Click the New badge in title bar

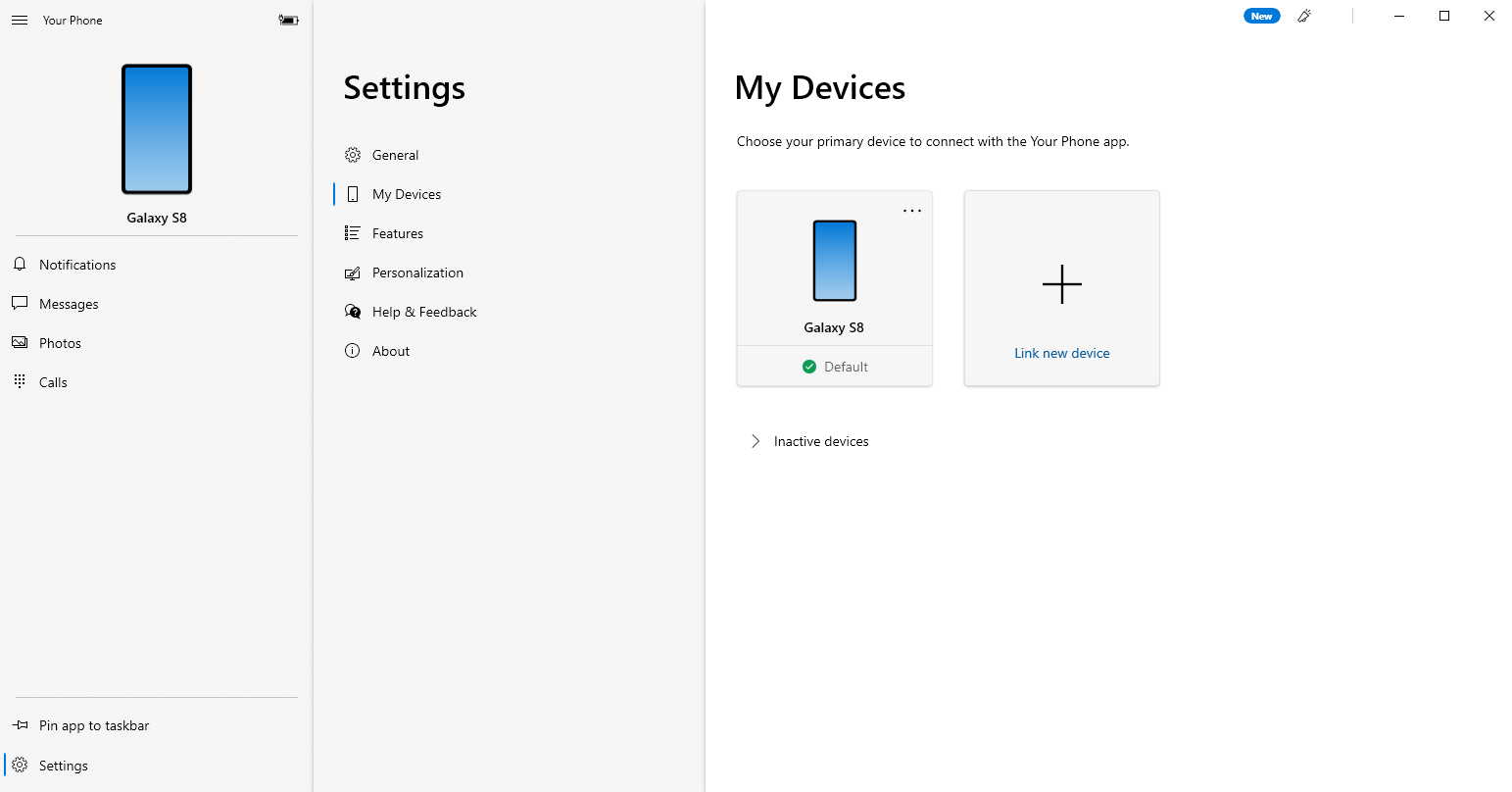click(1262, 16)
